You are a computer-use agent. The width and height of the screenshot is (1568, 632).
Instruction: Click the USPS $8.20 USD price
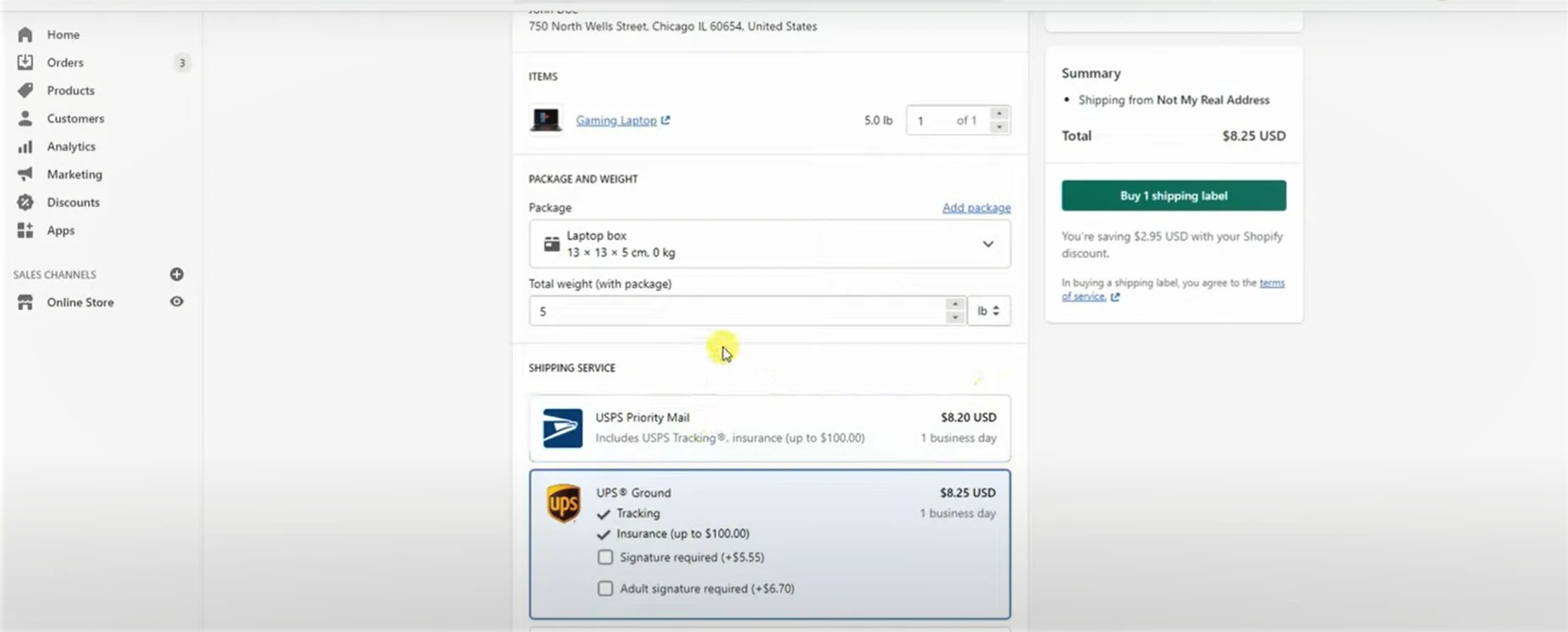tap(969, 417)
